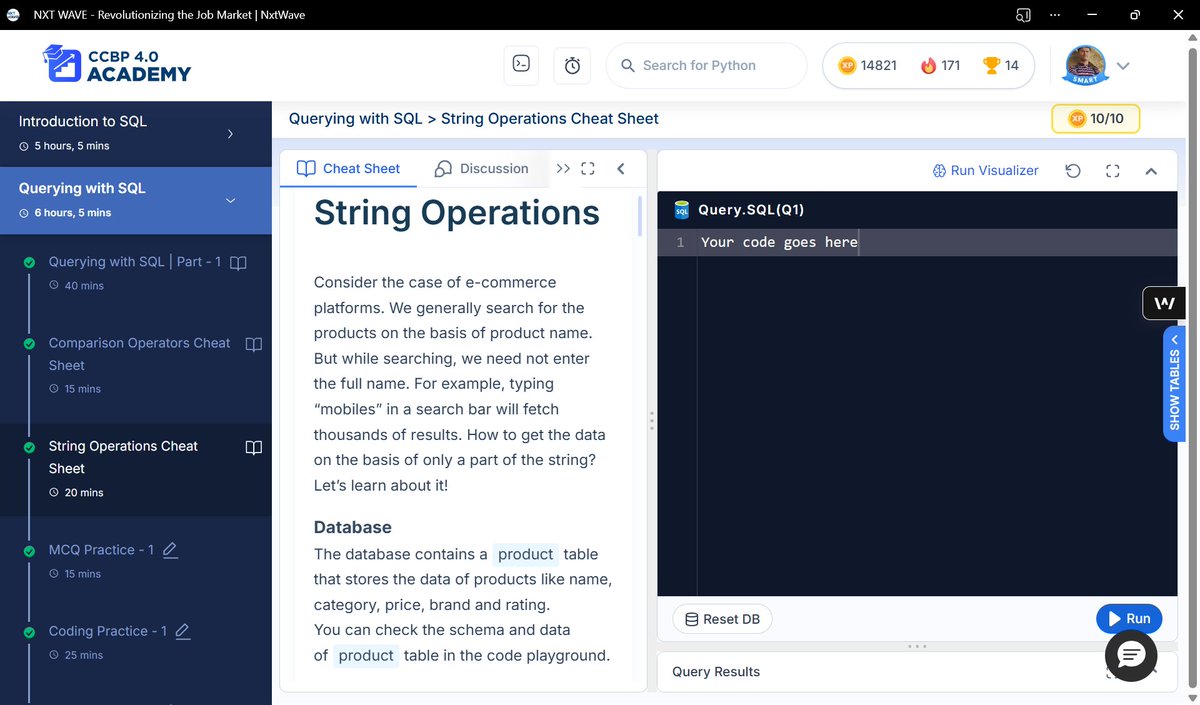Click book icon beside Comparison Operators Cheat Sheet
The image size is (1200, 705).
[x=254, y=344]
